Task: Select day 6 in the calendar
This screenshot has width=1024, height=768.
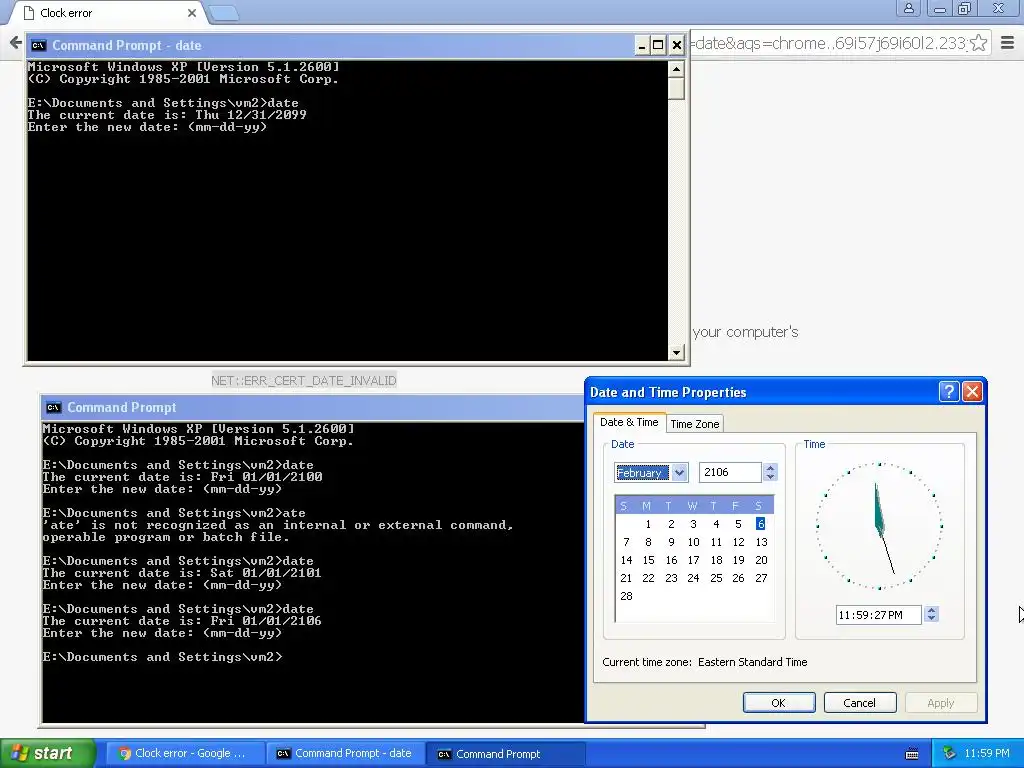Action: point(760,524)
